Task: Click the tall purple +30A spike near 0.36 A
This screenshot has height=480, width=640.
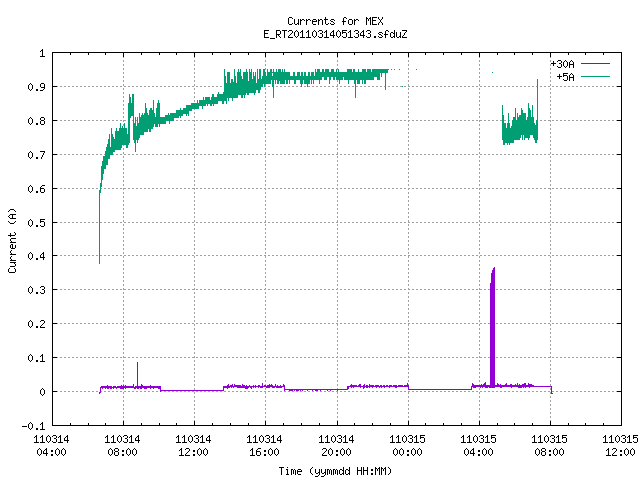Action: click(493, 327)
